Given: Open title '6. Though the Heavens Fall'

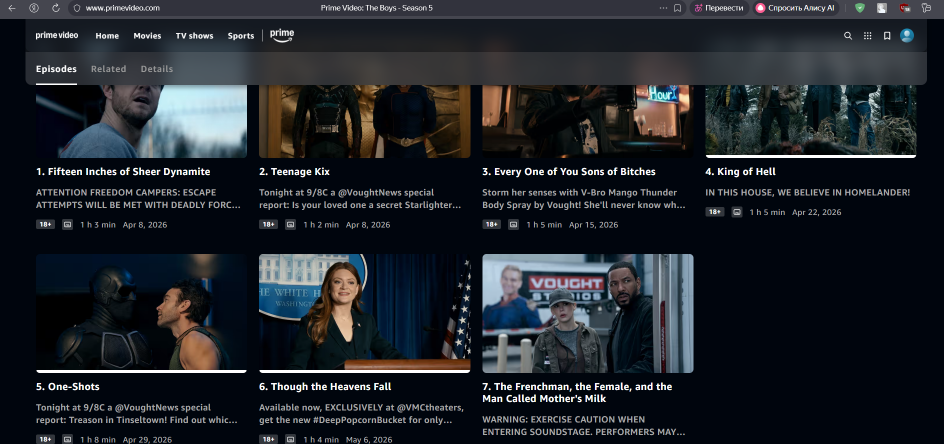Looking at the screenshot, I should coord(325,386).
